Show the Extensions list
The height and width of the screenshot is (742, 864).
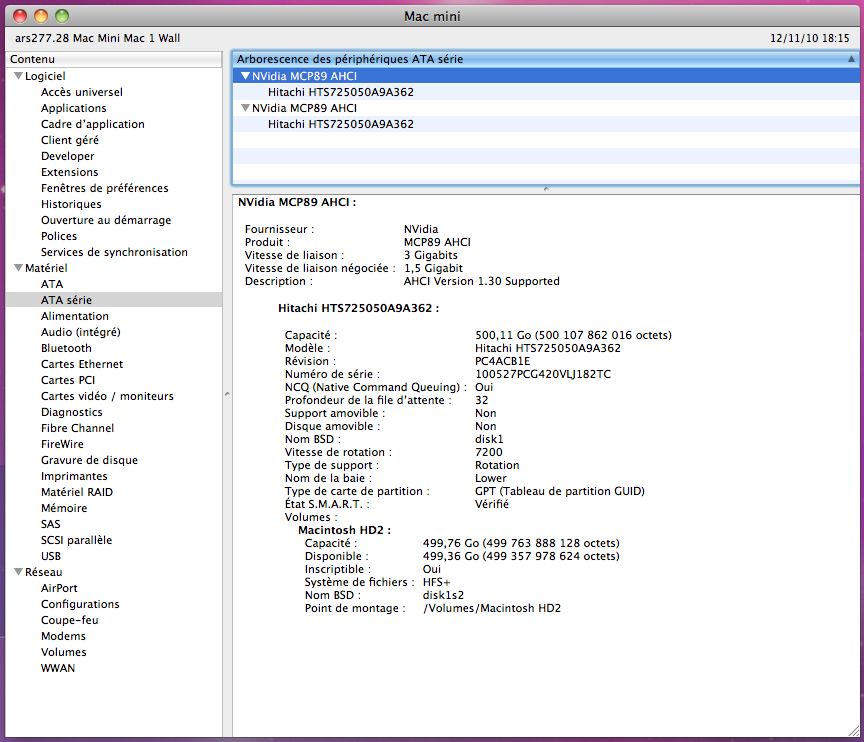coord(69,172)
